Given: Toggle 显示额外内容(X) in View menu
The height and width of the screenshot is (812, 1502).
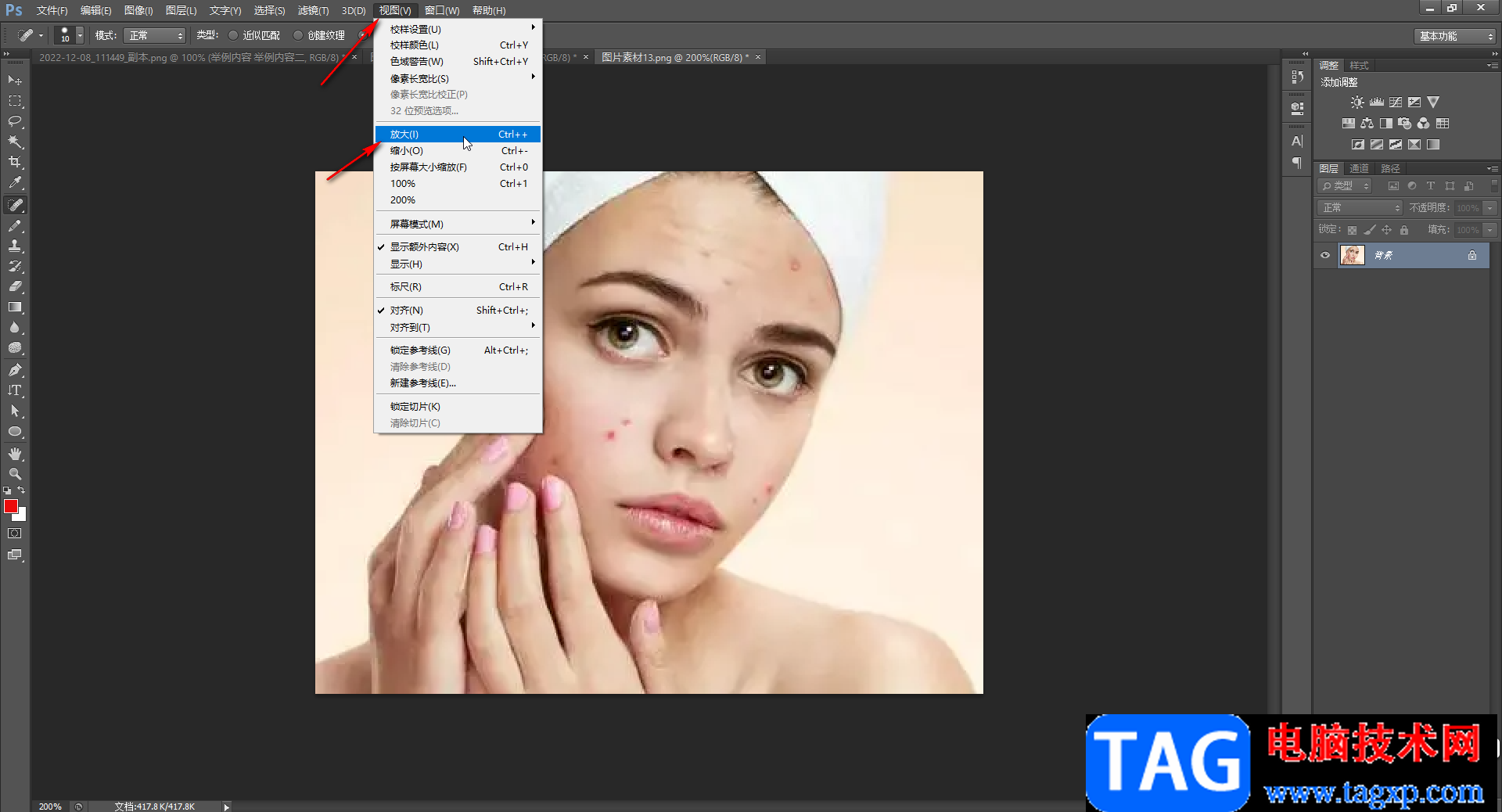Looking at the screenshot, I should pyautogui.click(x=458, y=247).
